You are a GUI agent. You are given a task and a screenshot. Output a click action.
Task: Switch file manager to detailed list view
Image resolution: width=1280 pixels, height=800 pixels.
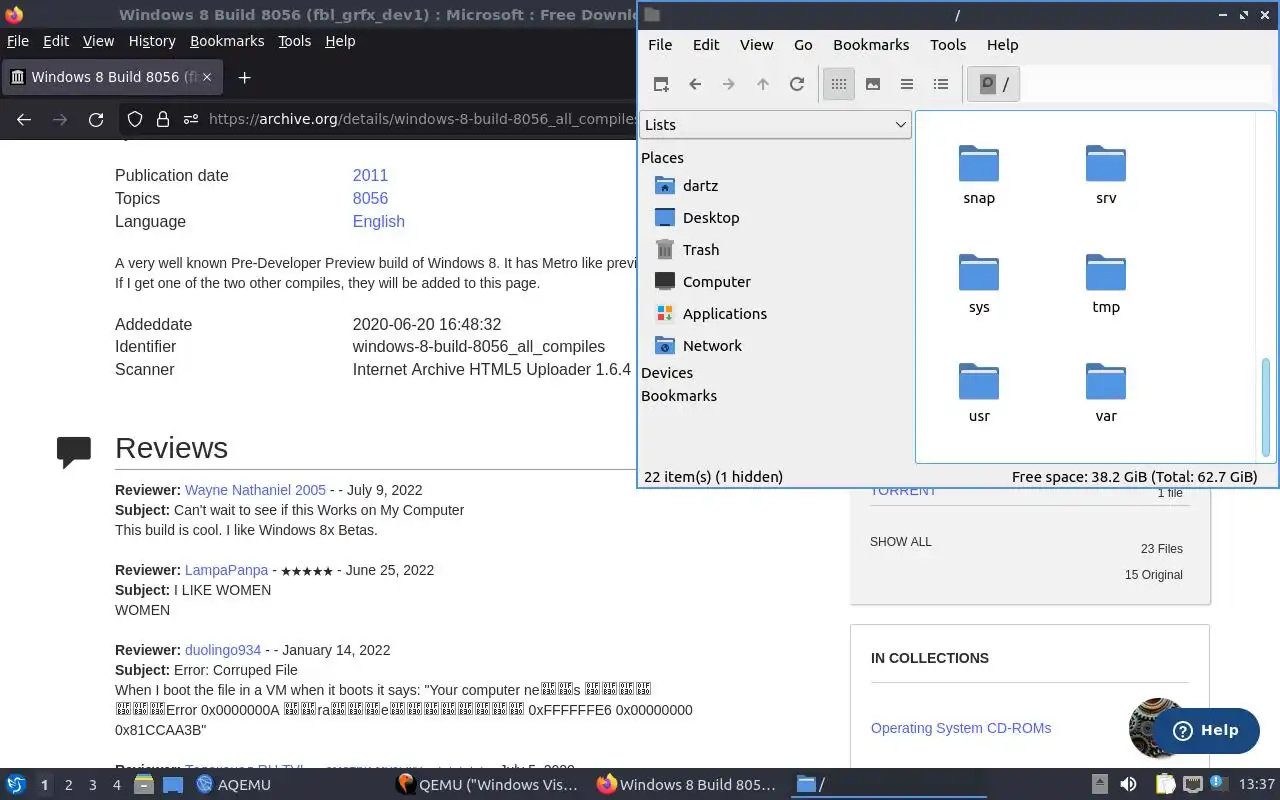click(x=941, y=84)
